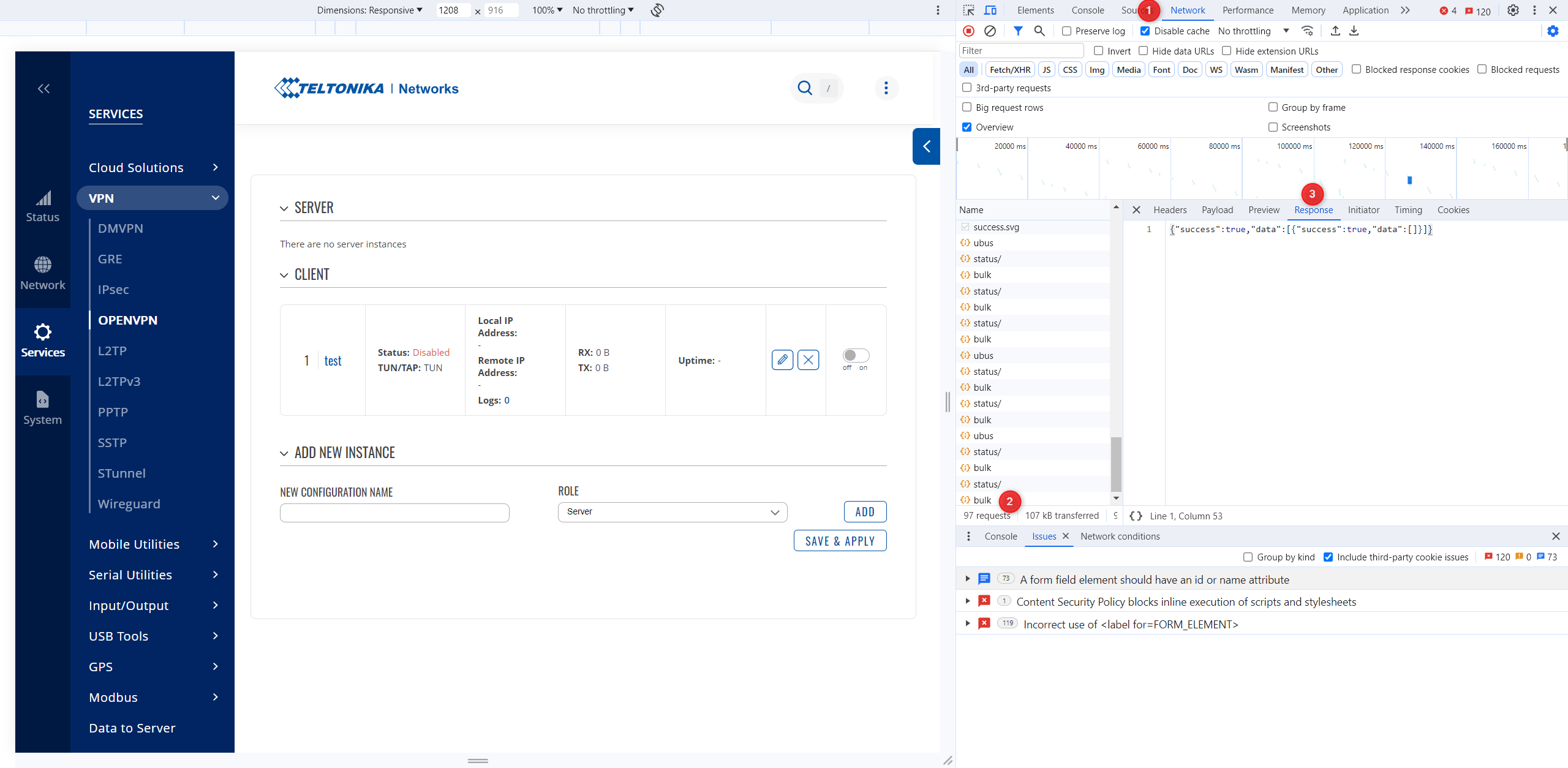The height and width of the screenshot is (768, 1568).
Task: Open the drawer three-dot menu
Action: [968, 536]
